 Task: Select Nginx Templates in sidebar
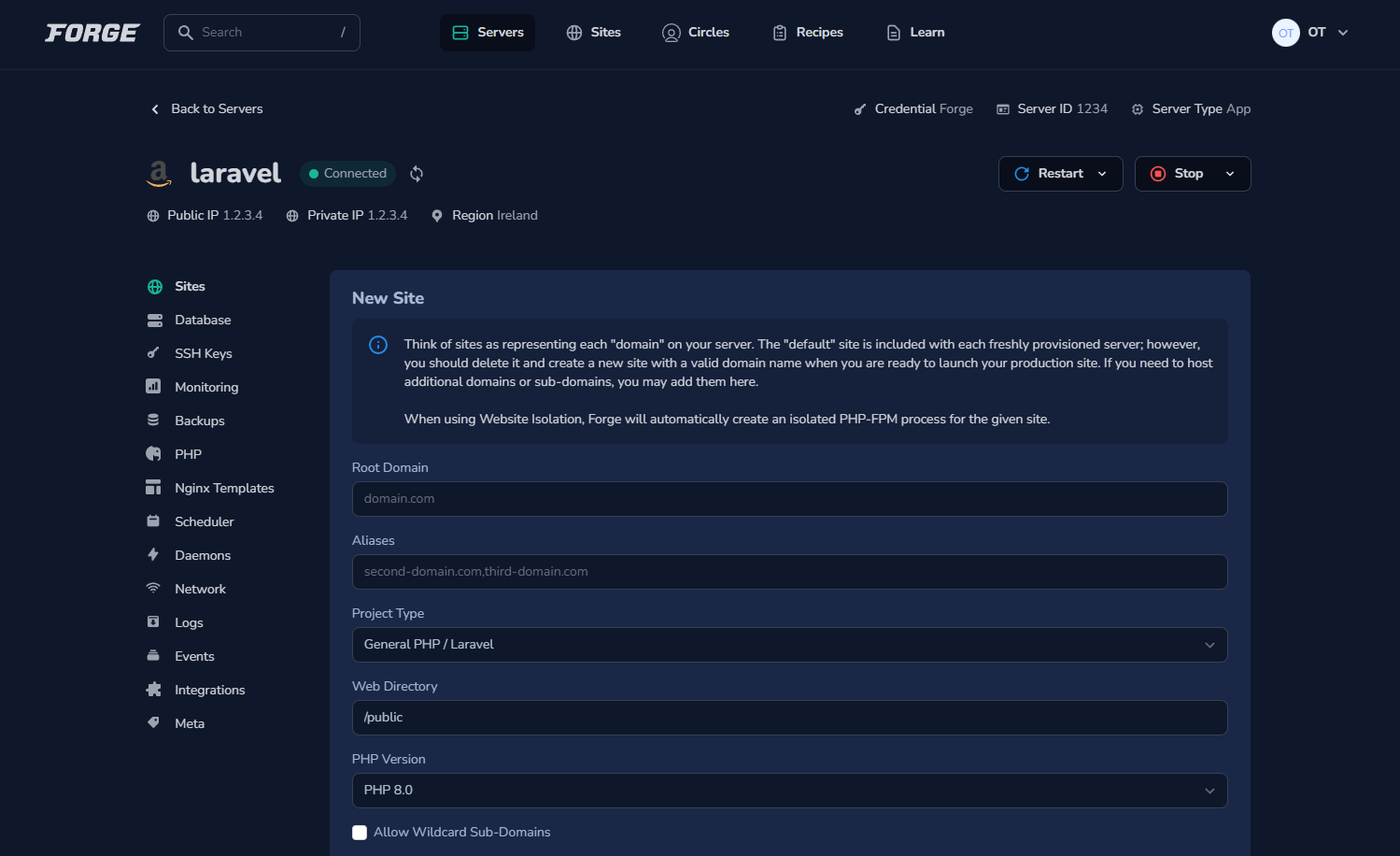point(224,489)
